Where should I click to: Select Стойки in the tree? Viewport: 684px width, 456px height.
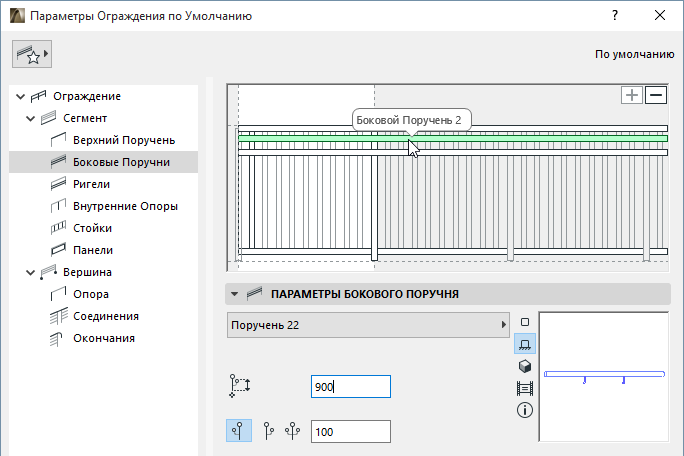(92, 228)
